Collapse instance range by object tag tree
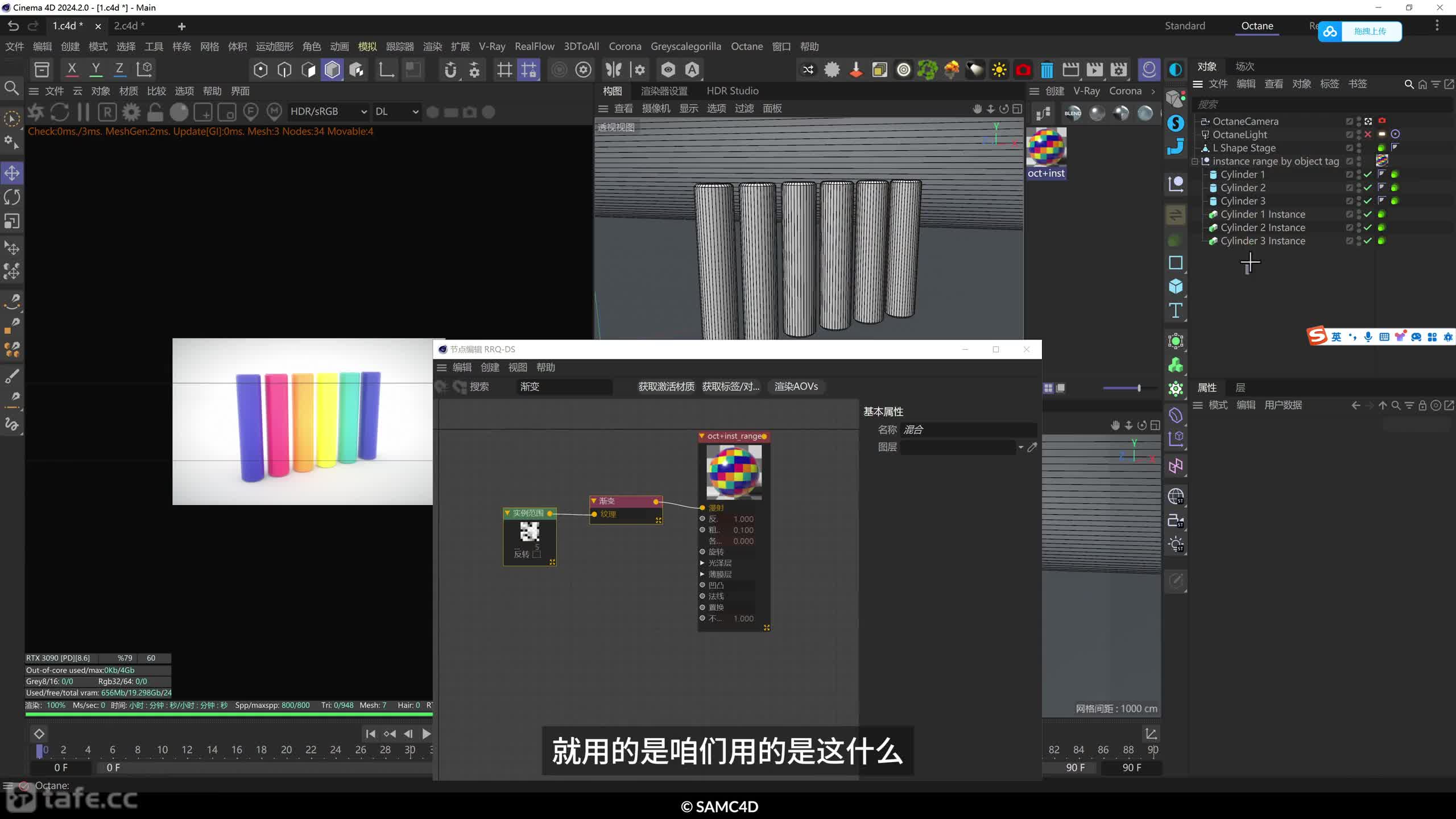 click(1195, 162)
